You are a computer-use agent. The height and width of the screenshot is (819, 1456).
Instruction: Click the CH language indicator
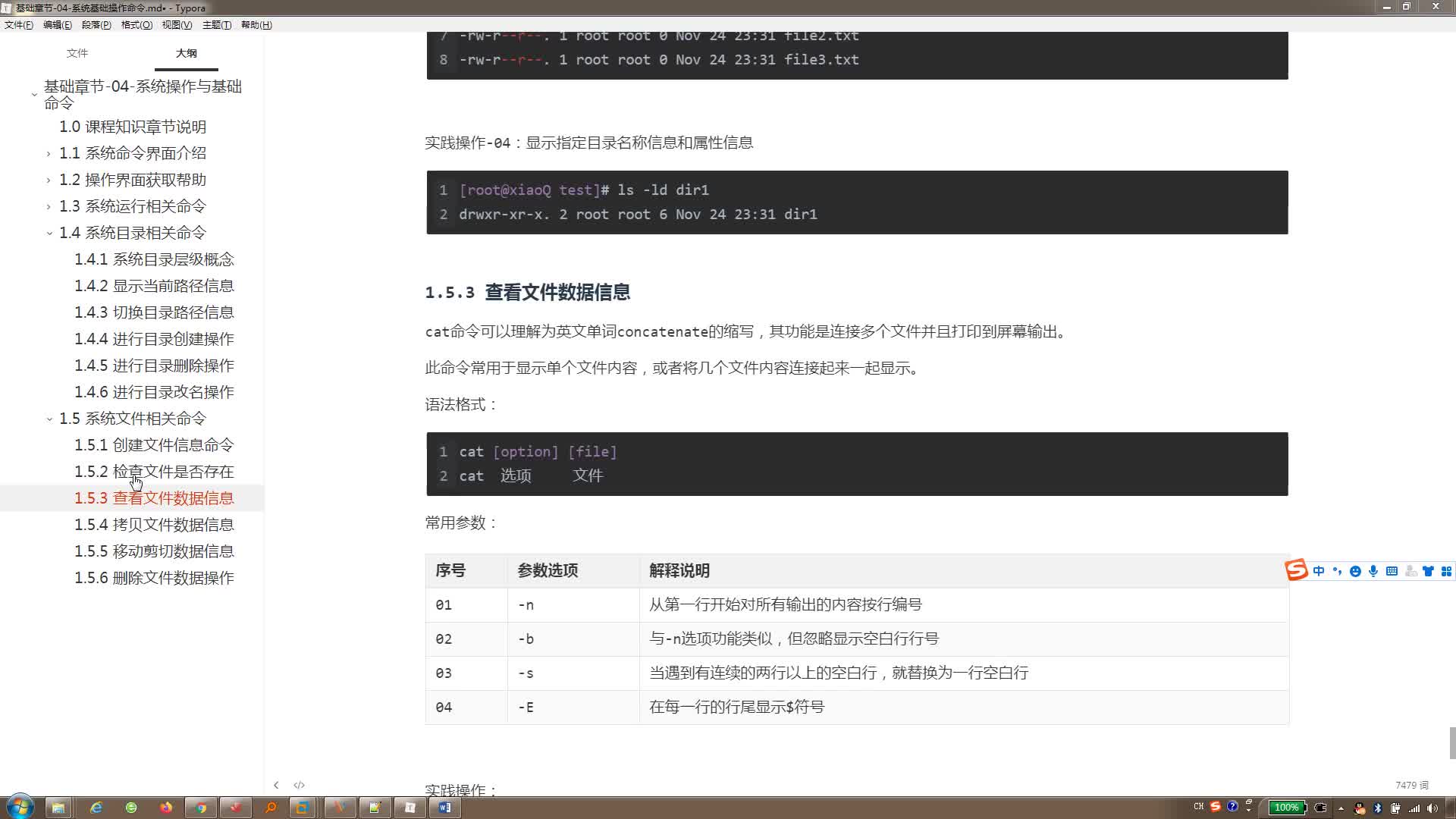pos(1198,806)
